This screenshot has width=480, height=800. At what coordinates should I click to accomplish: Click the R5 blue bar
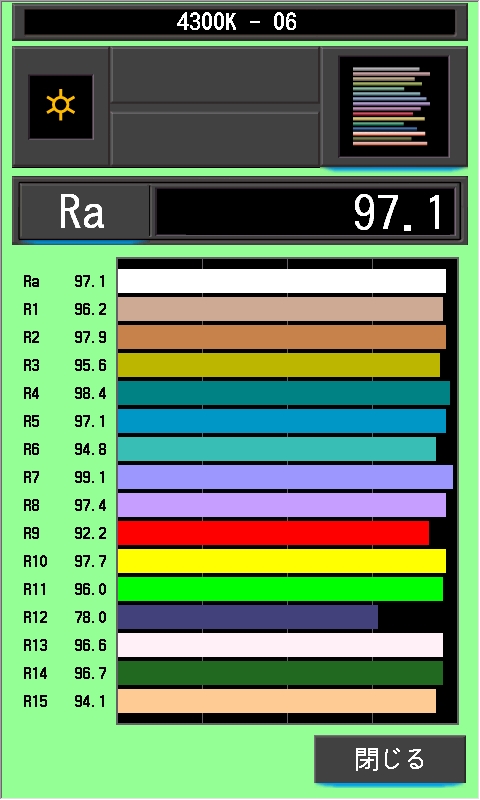coord(282,421)
